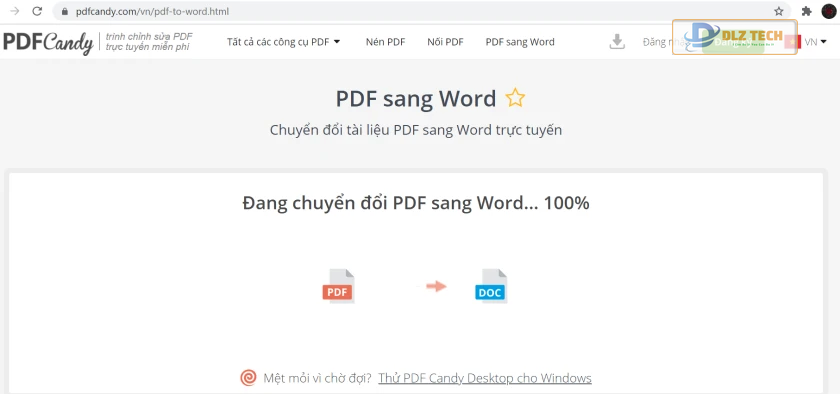Click the trình chỉnh sửa PDF tagline
The width and height of the screenshot is (840, 394).
pos(149,42)
